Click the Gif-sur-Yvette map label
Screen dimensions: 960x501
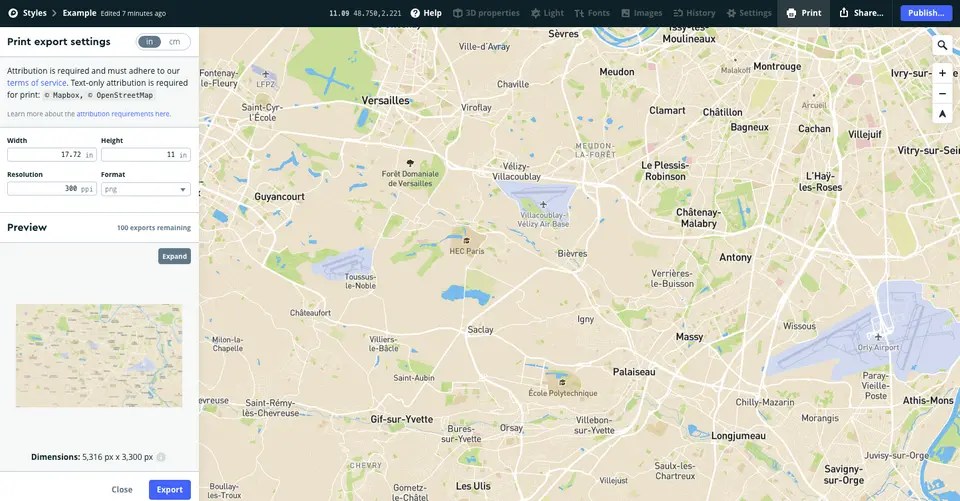(x=402, y=420)
